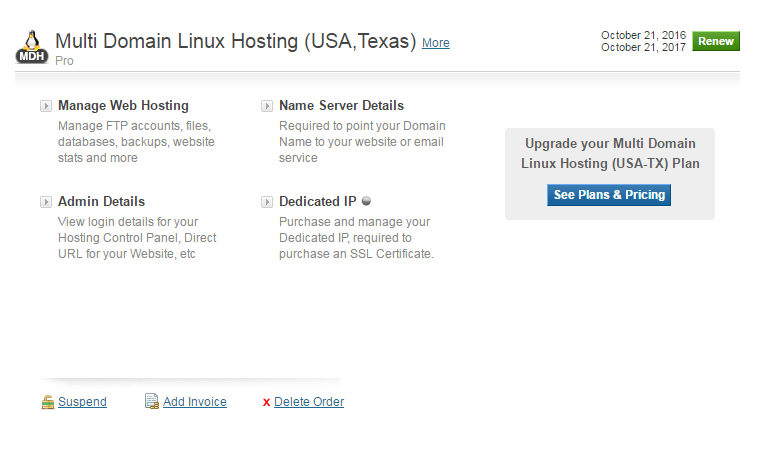Click the Delete Order text link
Screen dimensions: 774x454
click(309, 402)
